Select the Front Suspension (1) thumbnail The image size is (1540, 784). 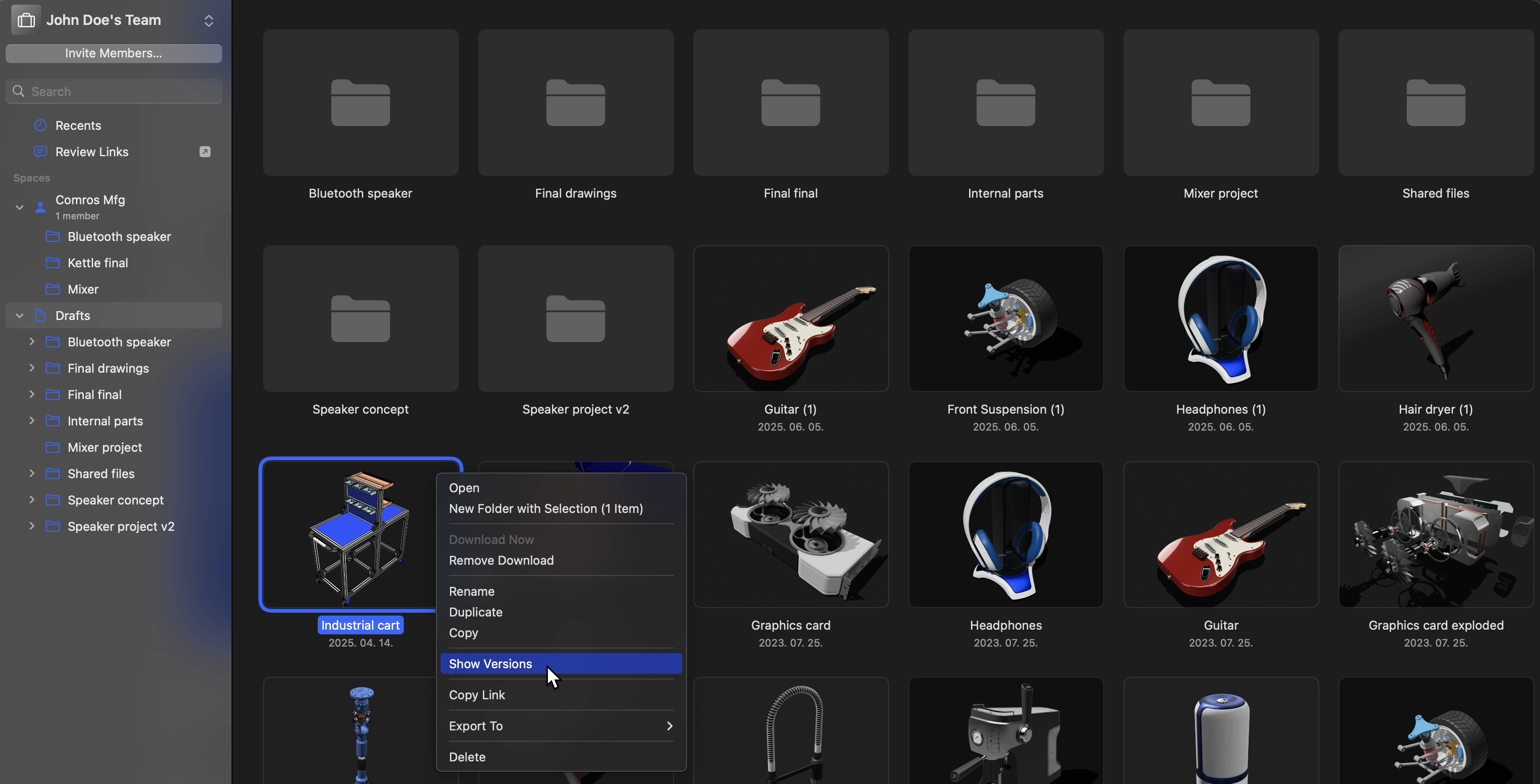[x=1005, y=319]
